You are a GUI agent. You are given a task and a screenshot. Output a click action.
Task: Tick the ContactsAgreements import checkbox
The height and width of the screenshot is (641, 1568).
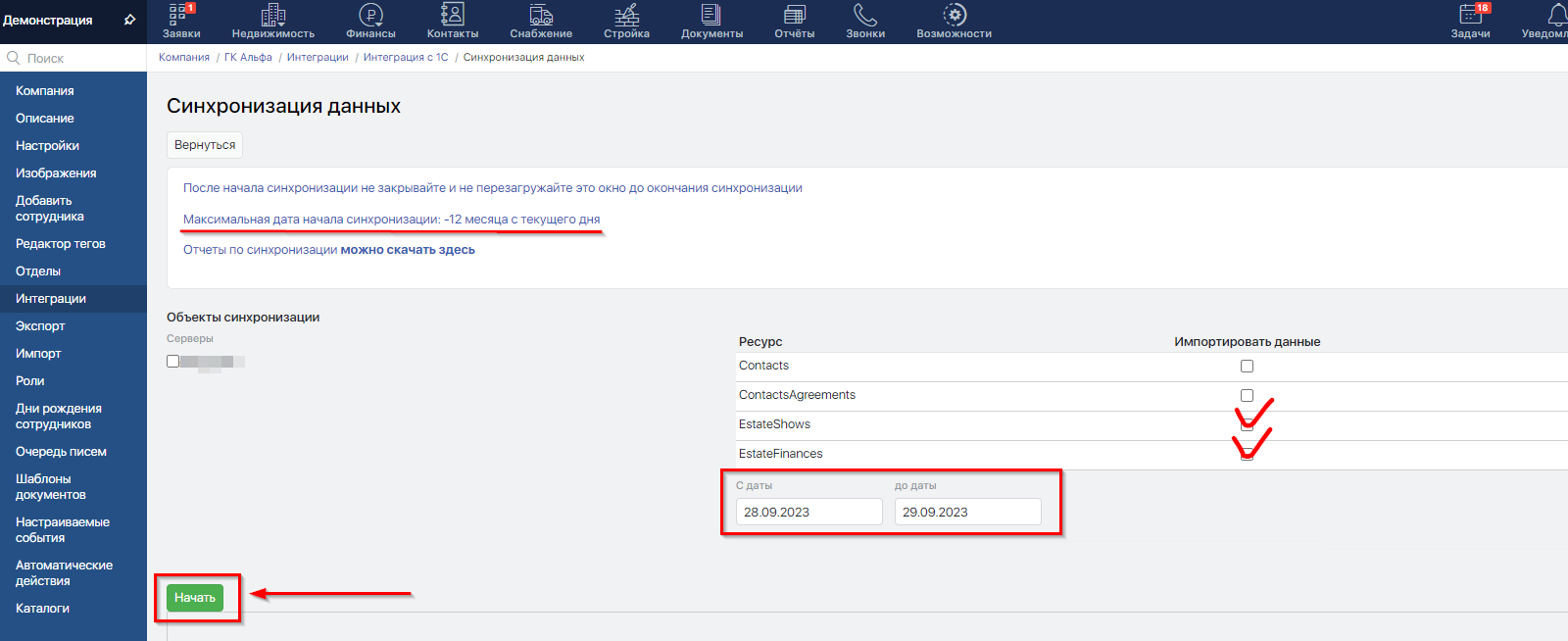(x=1247, y=395)
